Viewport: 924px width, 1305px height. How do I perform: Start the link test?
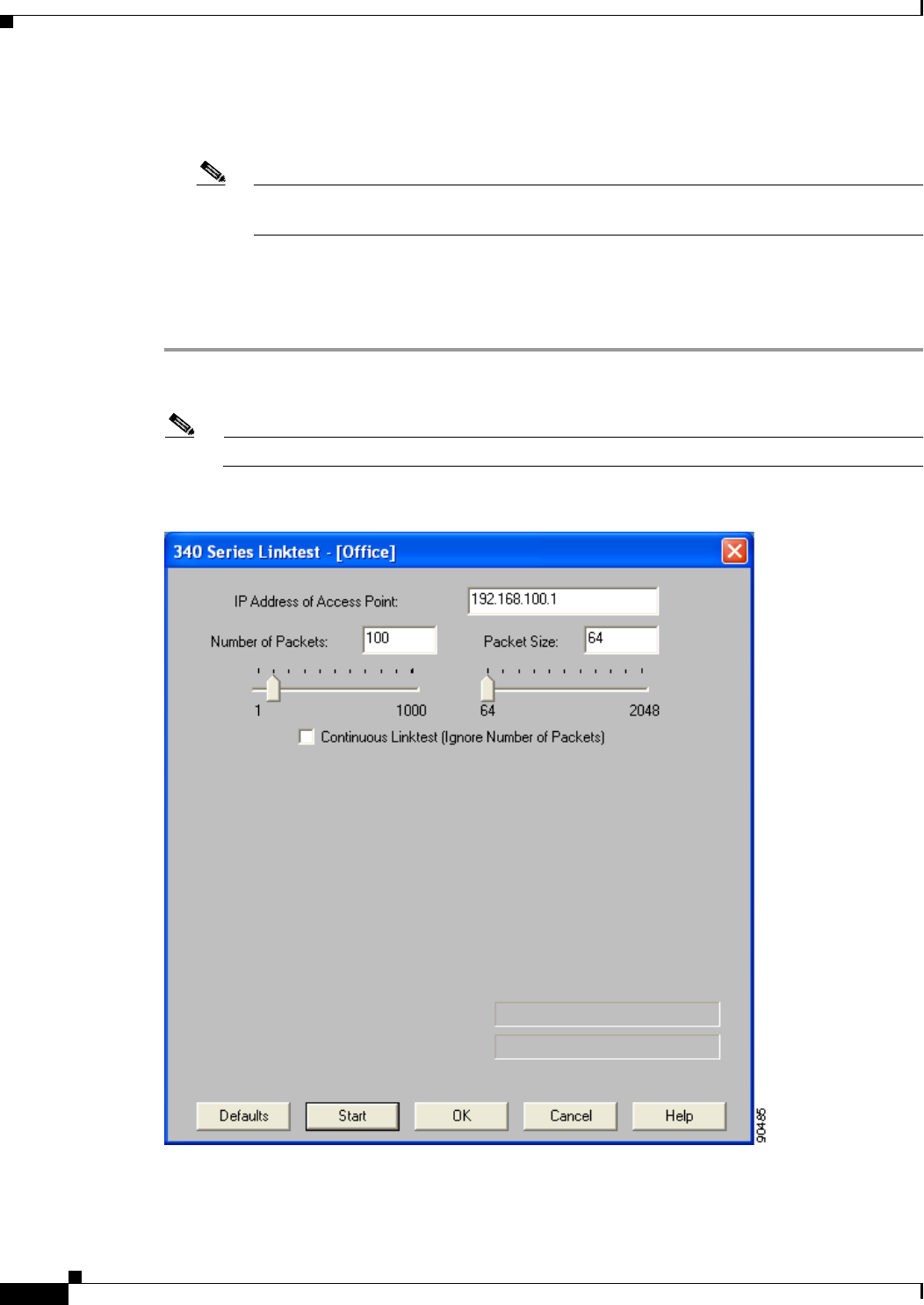[352, 1116]
